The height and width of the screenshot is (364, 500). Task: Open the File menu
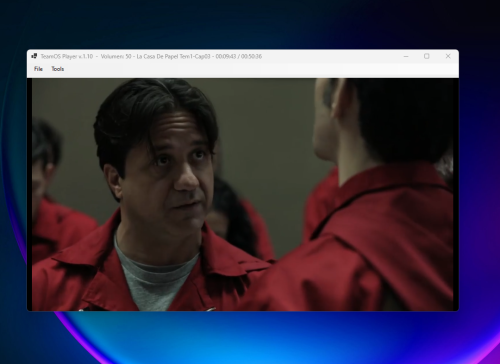pyautogui.click(x=38, y=69)
